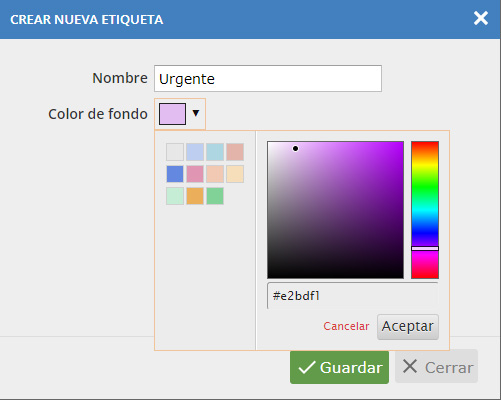This screenshot has height=400, width=501.
Task: Confirm the color with Aceptar
Action: click(408, 327)
